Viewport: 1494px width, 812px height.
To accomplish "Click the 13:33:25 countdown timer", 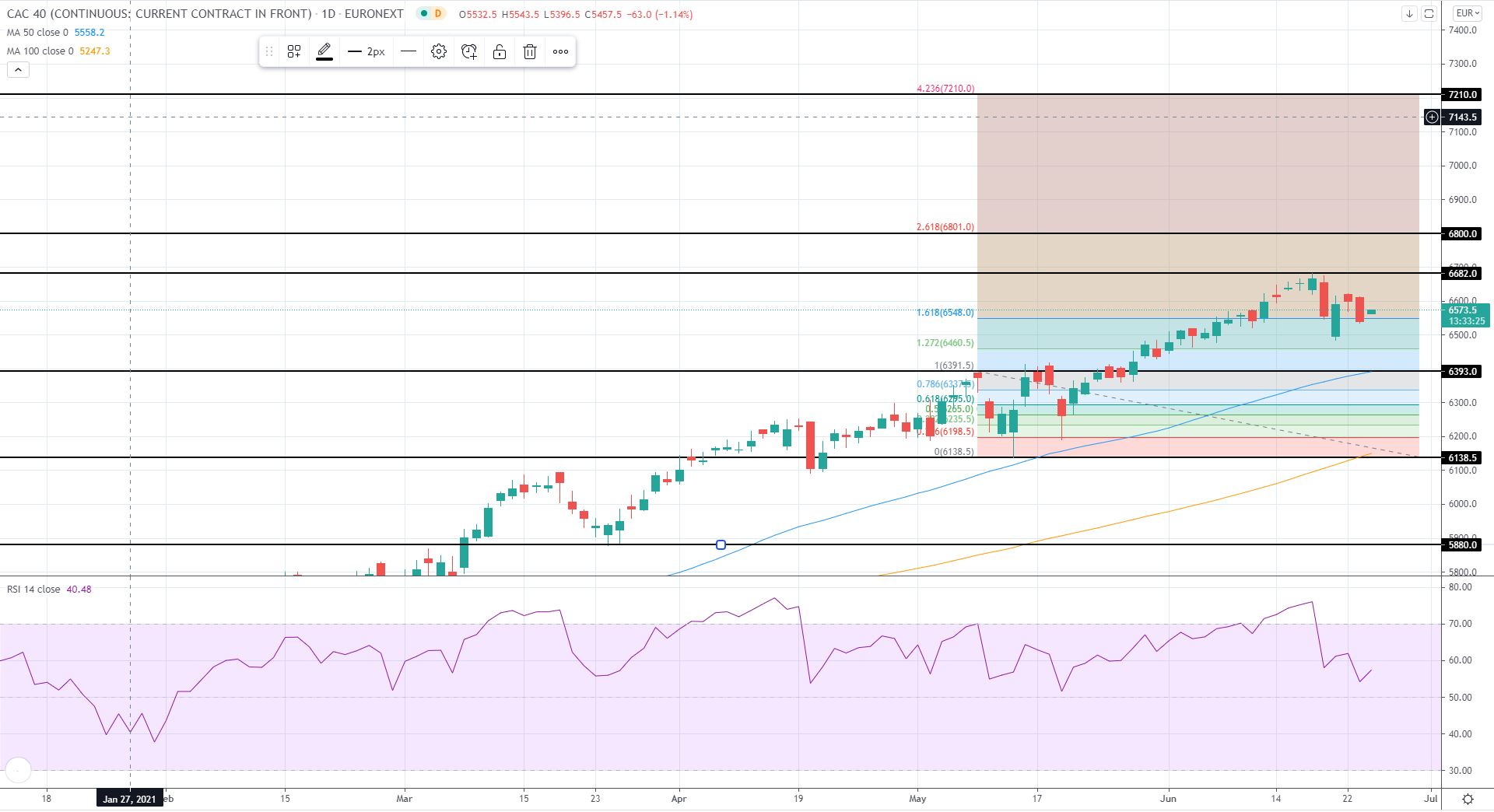I will (1466, 321).
